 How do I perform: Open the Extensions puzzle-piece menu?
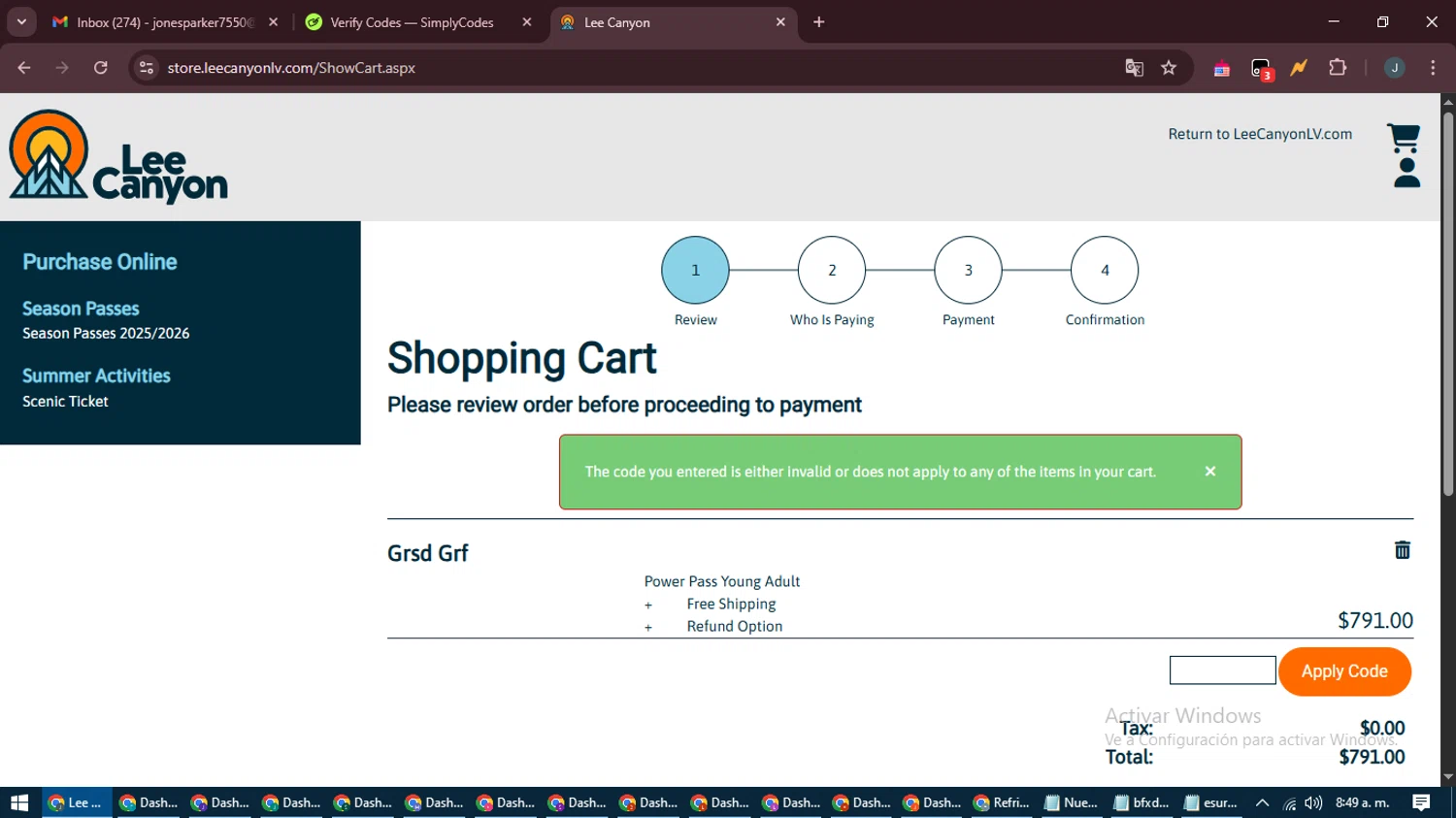coord(1338,68)
